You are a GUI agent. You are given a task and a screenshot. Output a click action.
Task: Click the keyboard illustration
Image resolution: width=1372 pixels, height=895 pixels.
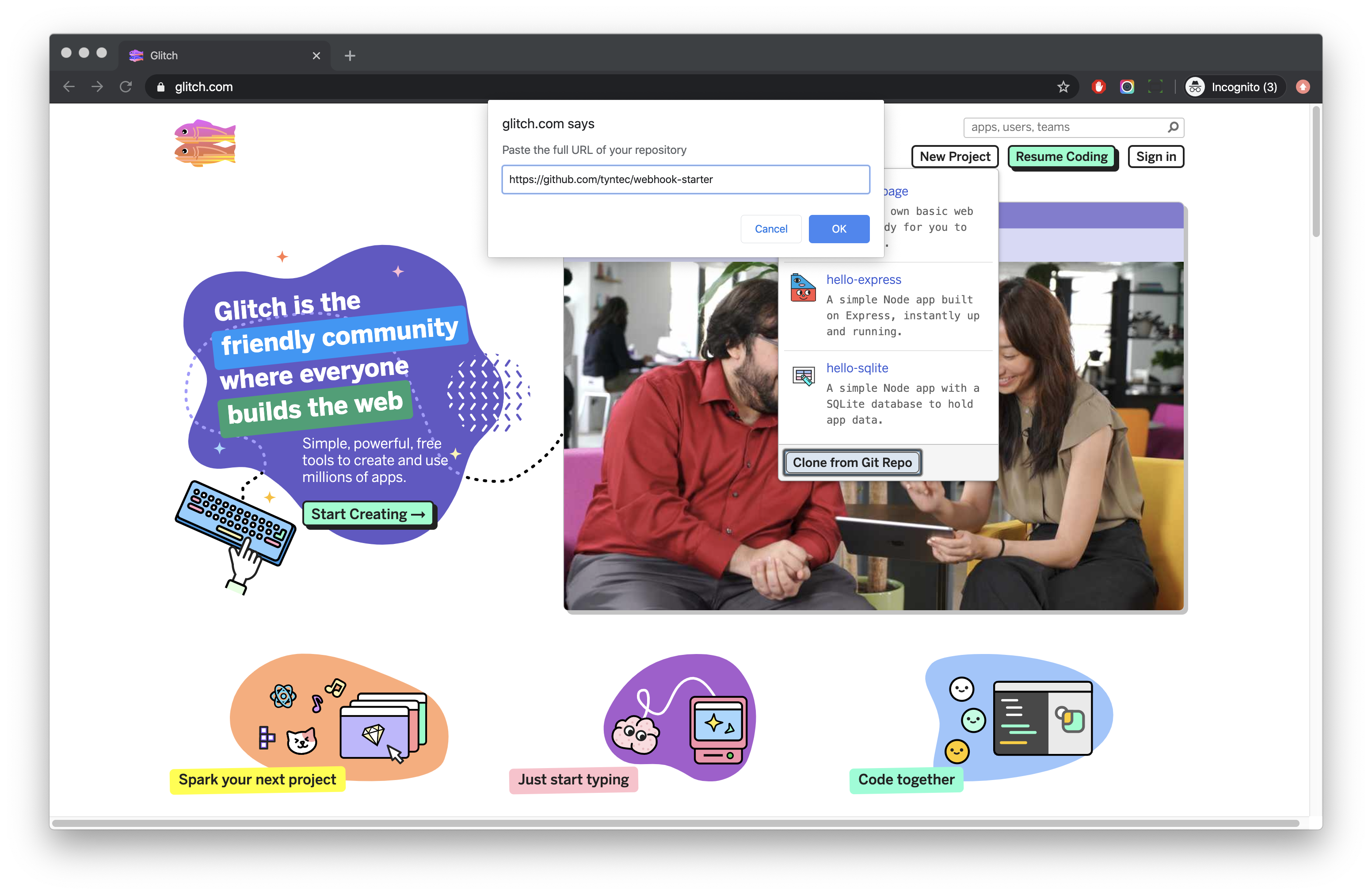pos(235,523)
